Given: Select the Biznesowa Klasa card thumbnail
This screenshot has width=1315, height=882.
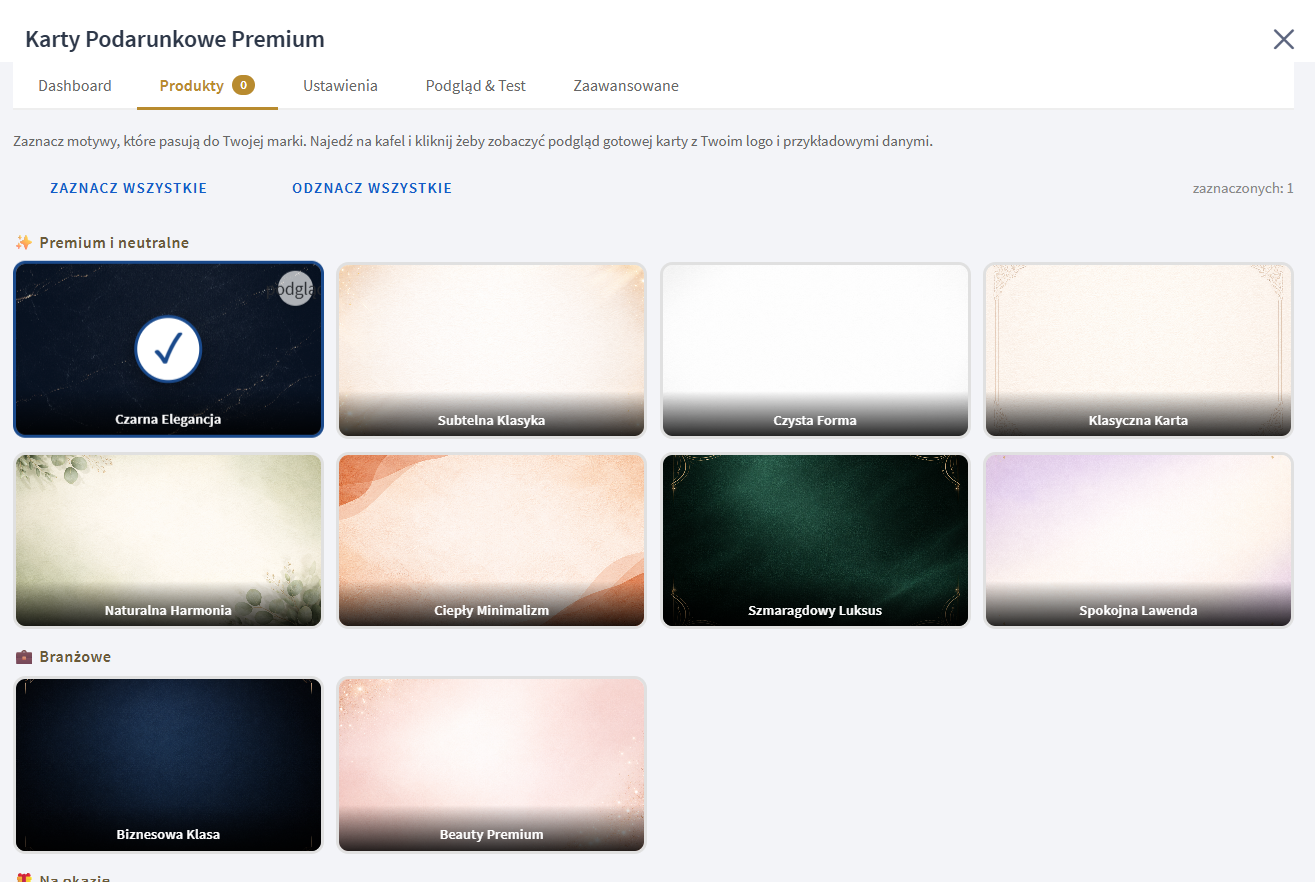Looking at the screenshot, I should [168, 764].
